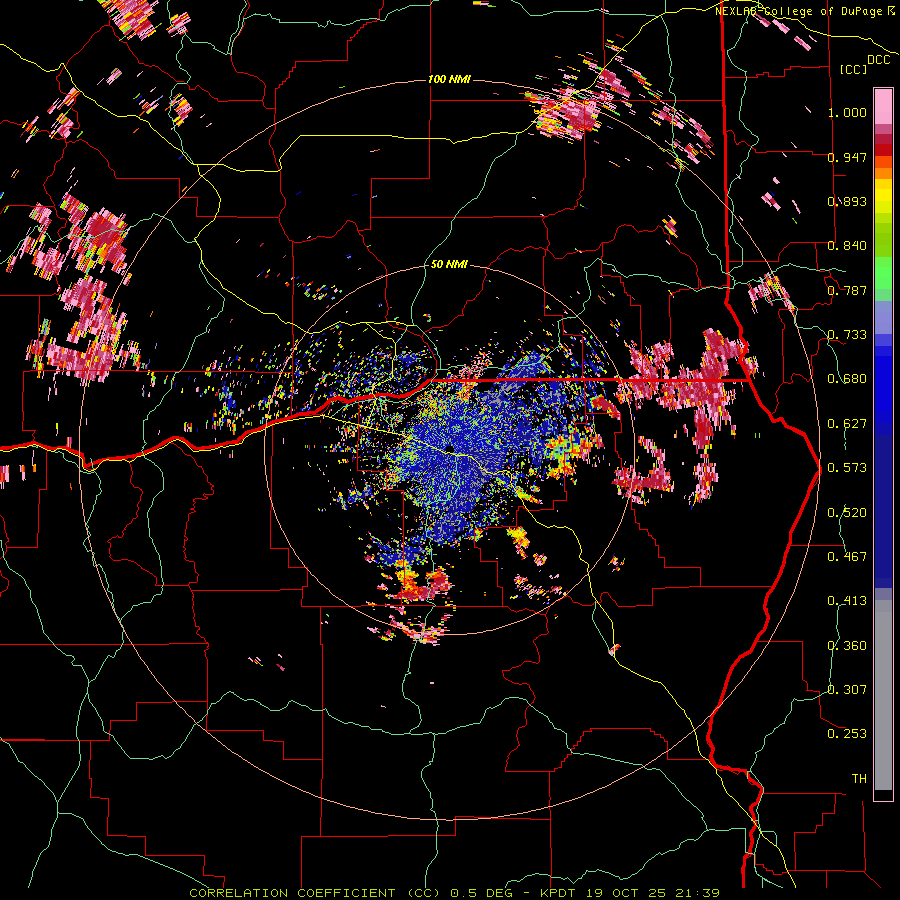The image size is (900, 900).
Task: Click the DCC label above the color scale
Action: tap(879, 60)
